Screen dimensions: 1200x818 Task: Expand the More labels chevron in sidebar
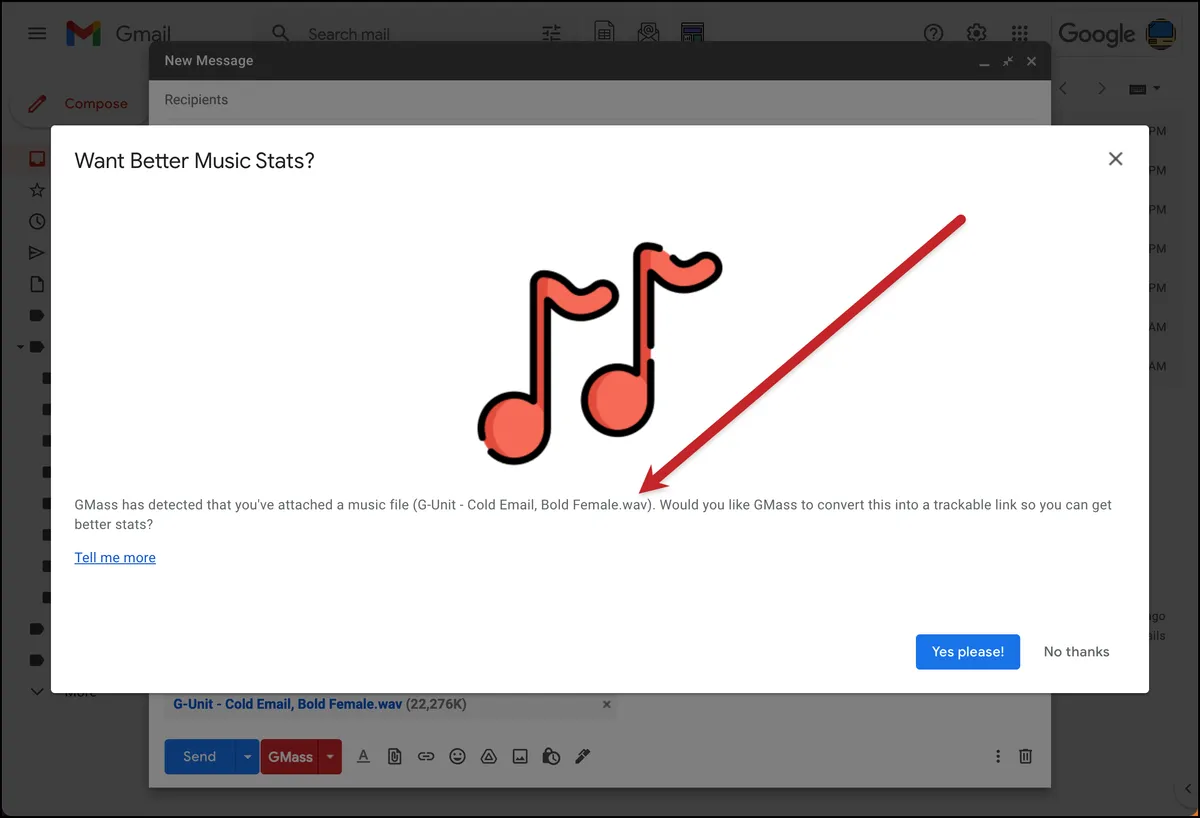[37, 691]
